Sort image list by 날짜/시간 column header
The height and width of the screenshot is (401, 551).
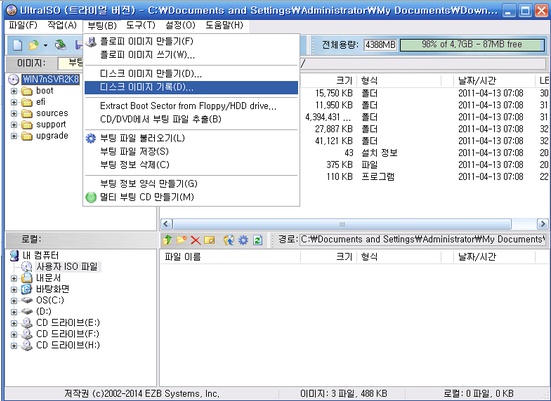(494, 80)
